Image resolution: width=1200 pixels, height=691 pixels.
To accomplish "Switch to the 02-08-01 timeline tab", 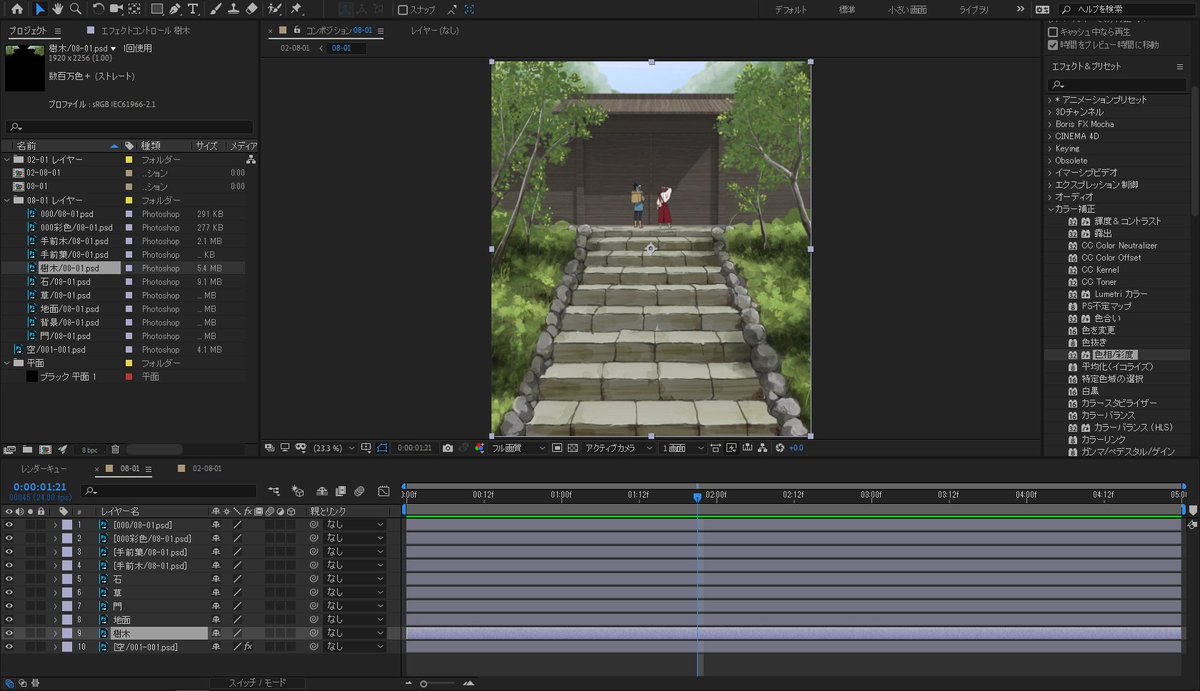I will (x=207, y=469).
